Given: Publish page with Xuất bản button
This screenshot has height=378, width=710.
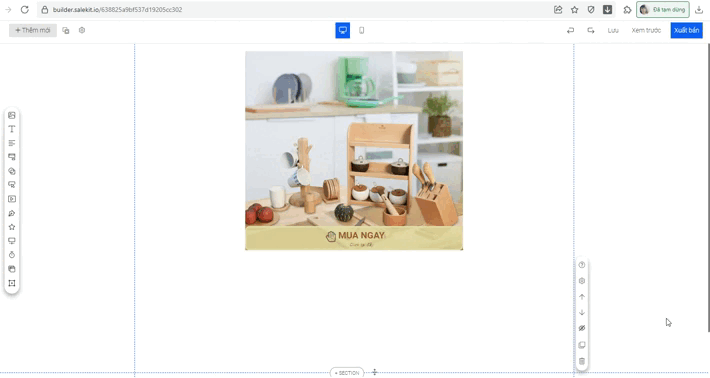Looking at the screenshot, I should (686, 30).
